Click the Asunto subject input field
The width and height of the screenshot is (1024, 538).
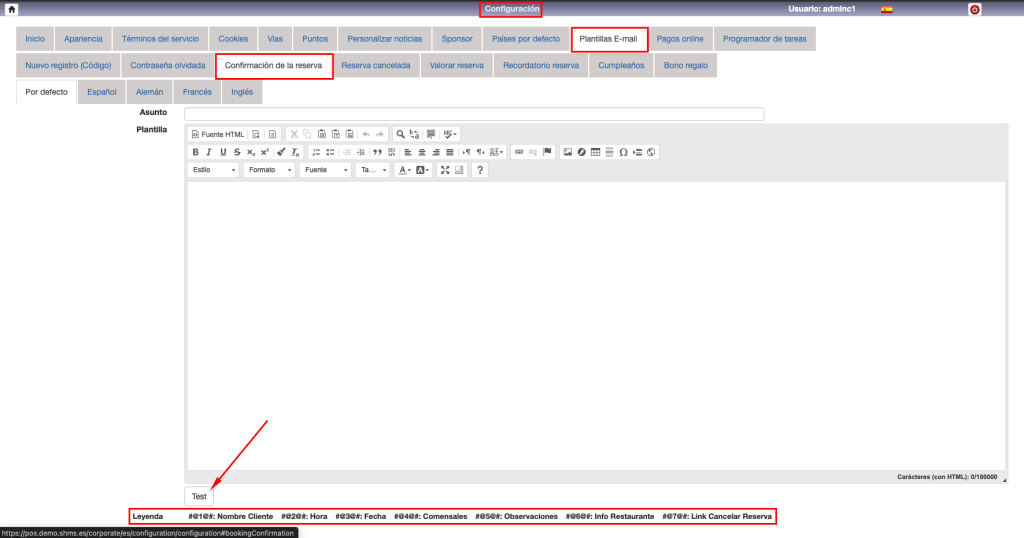coord(474,114)
